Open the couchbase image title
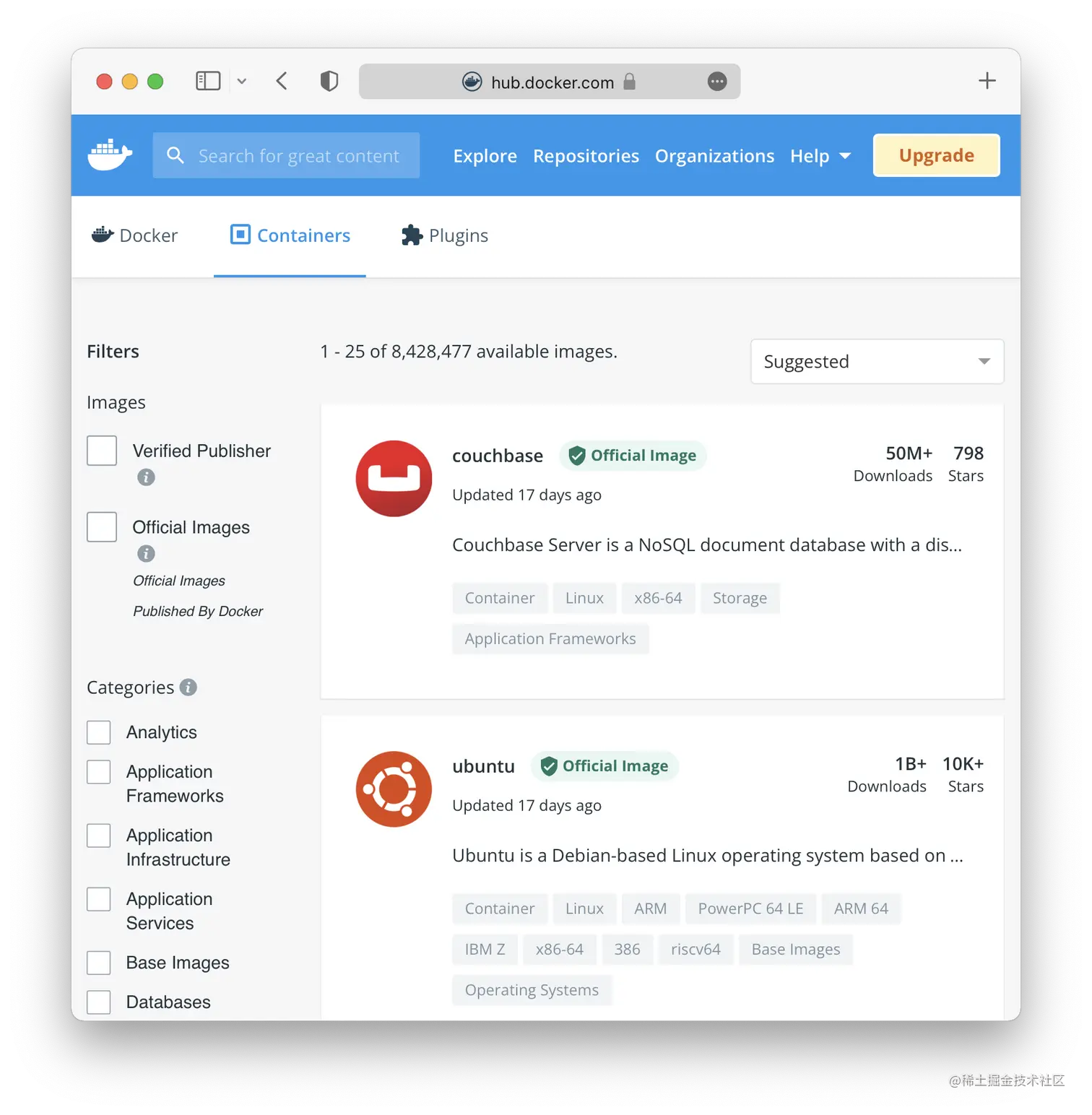 coord(498,456)
